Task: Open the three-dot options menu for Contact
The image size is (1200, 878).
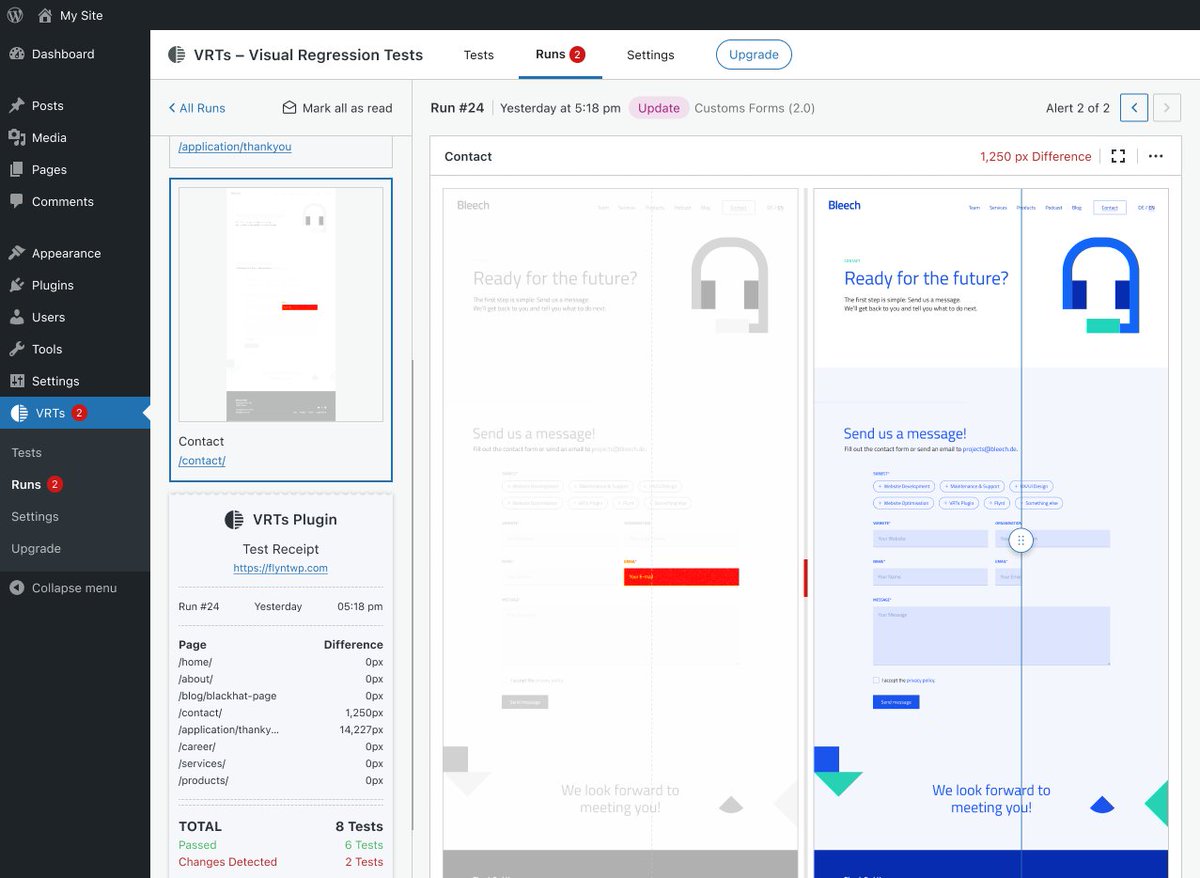Action: [1156, 156]
